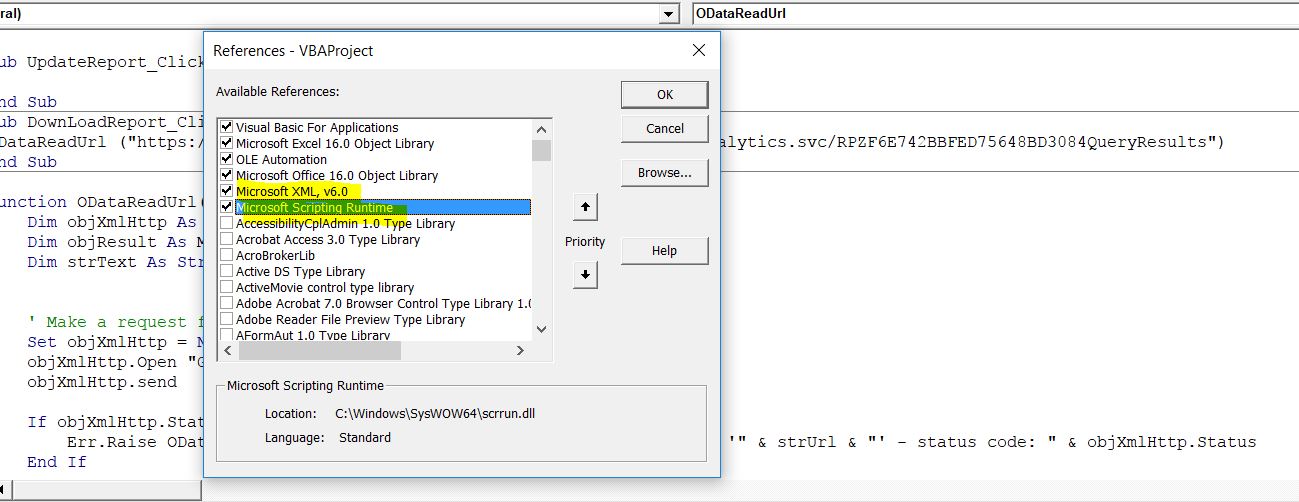Click Cancel in References dialog
The height and width of the screenshot is (502, 1299).
pos(665,128)
